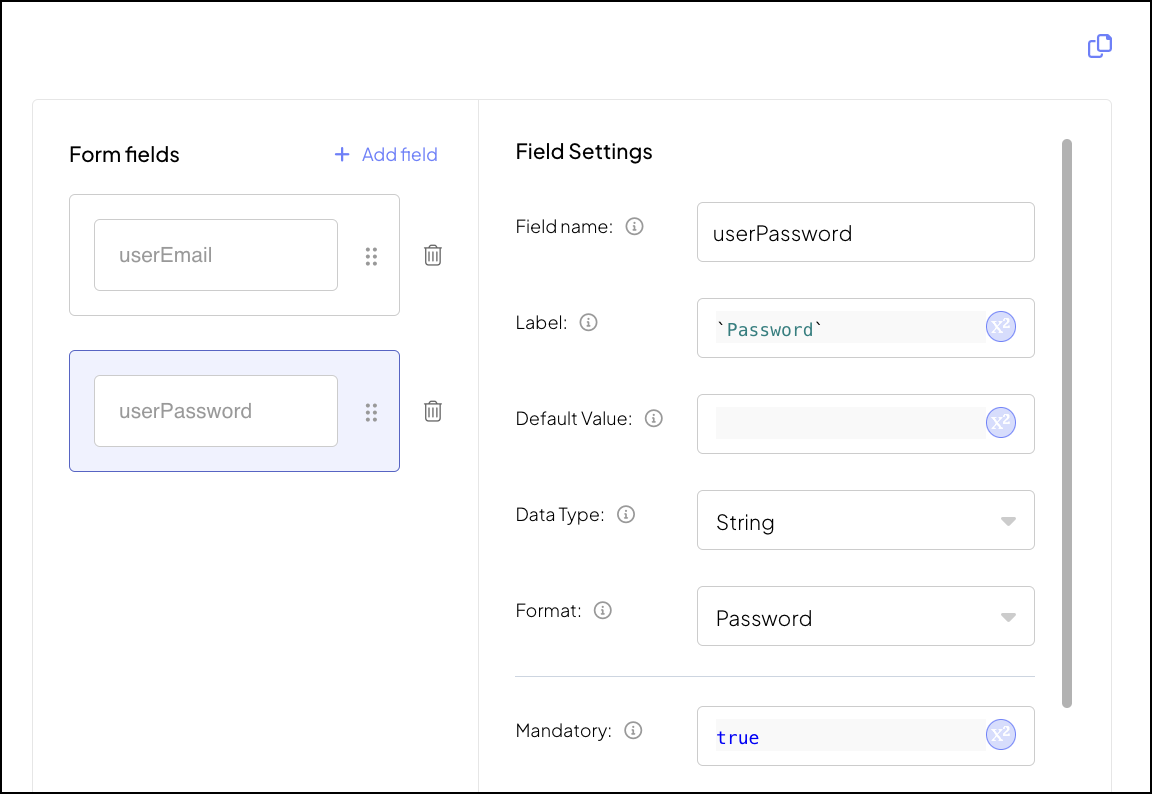Viewport: 1152px width, 794px height.
Task: Click info icon next to Label
Action: pos(589,323)
